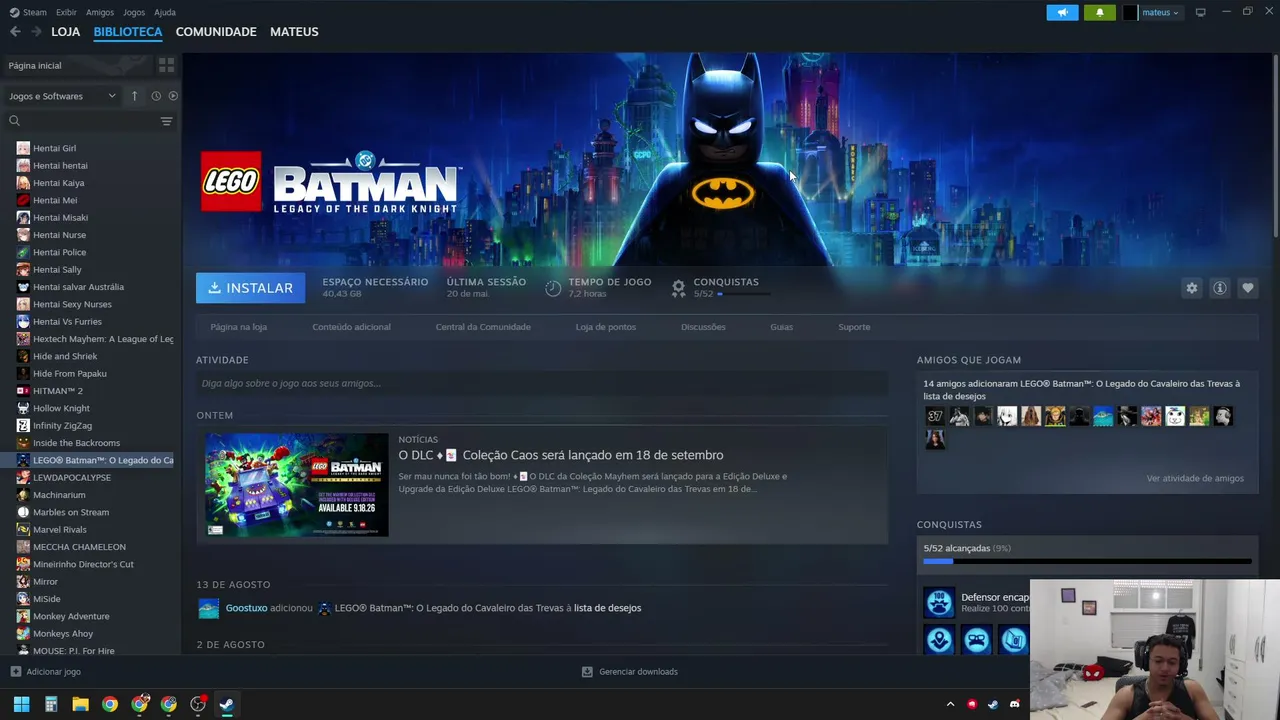The height and width of the screenshot is (720, 1280).
Task: Open Gerenciar downloads
Action: point(630,672)
